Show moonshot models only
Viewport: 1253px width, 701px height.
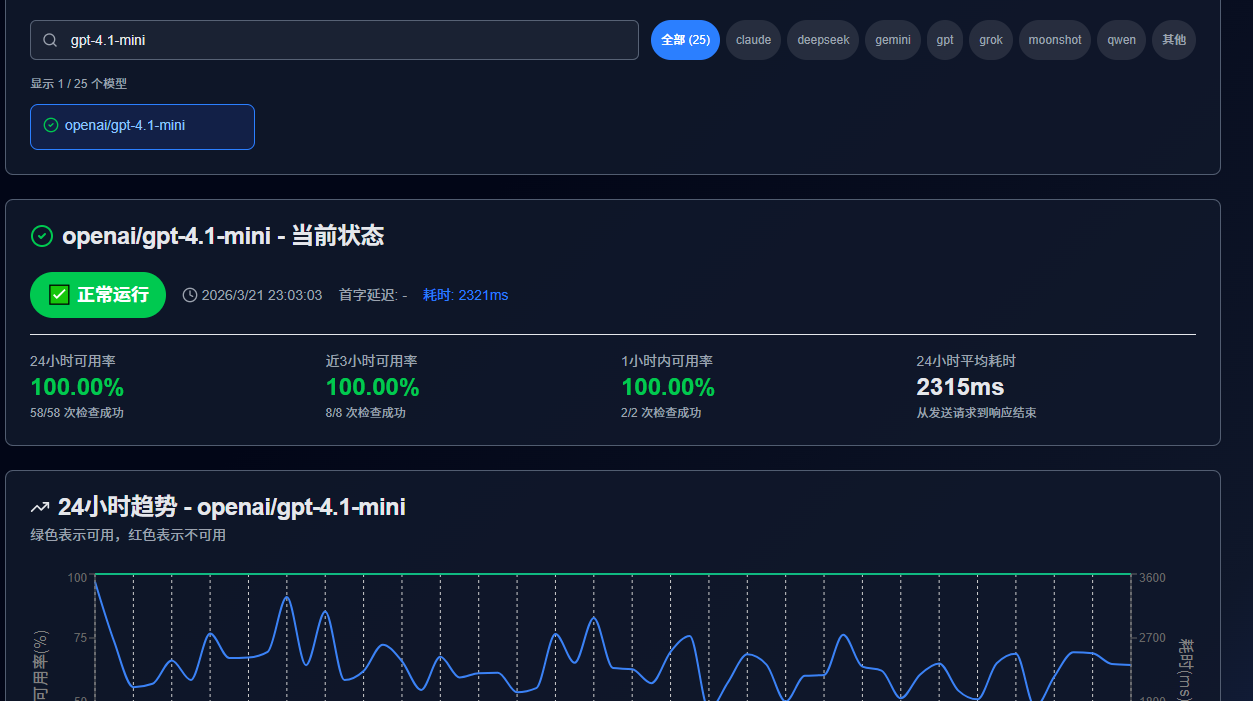point(1055,40)
